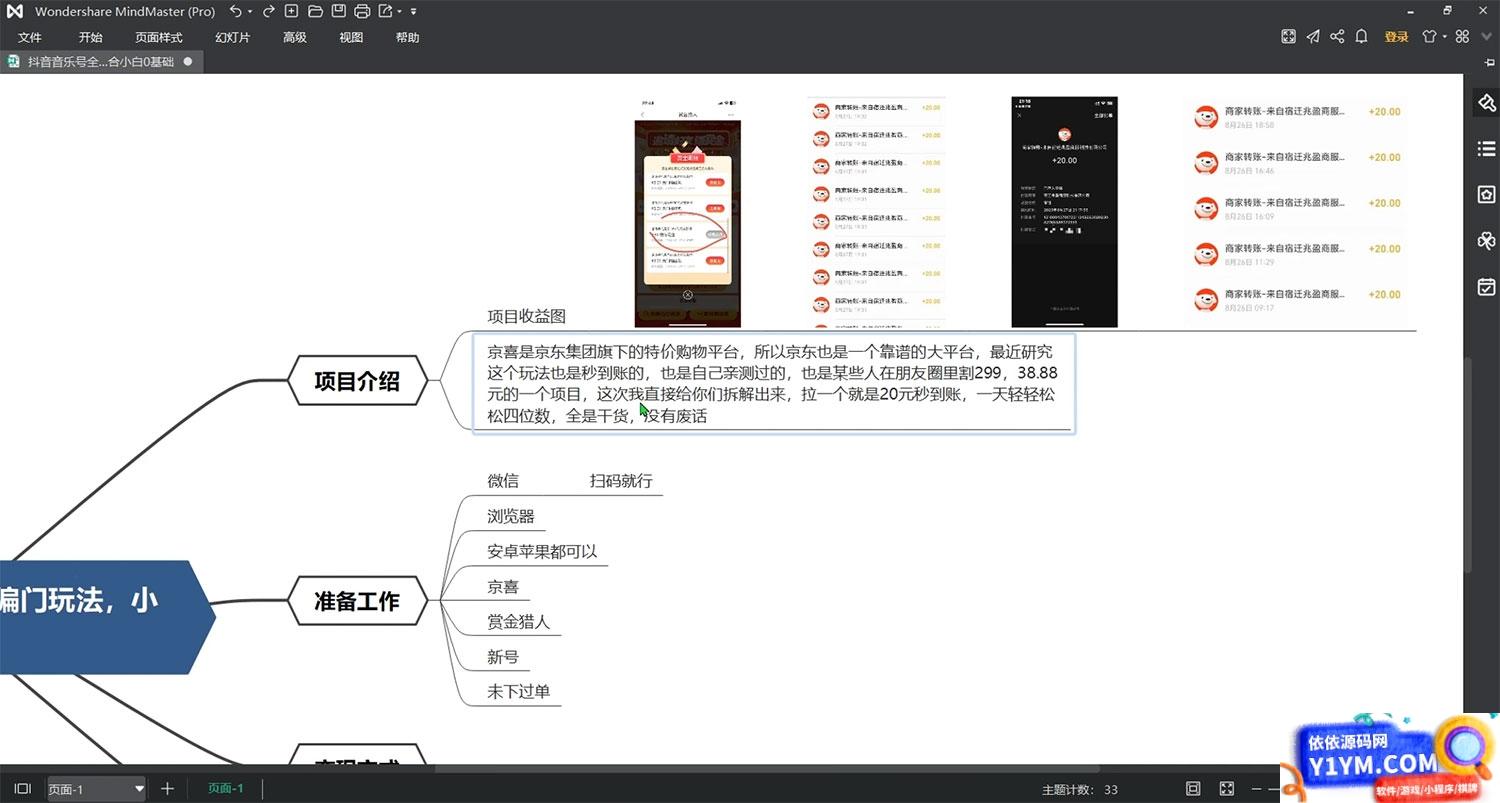The image size is (1500, 803).
Task: Toggle the page panel icon in status bar
Action: click(23, 789)
